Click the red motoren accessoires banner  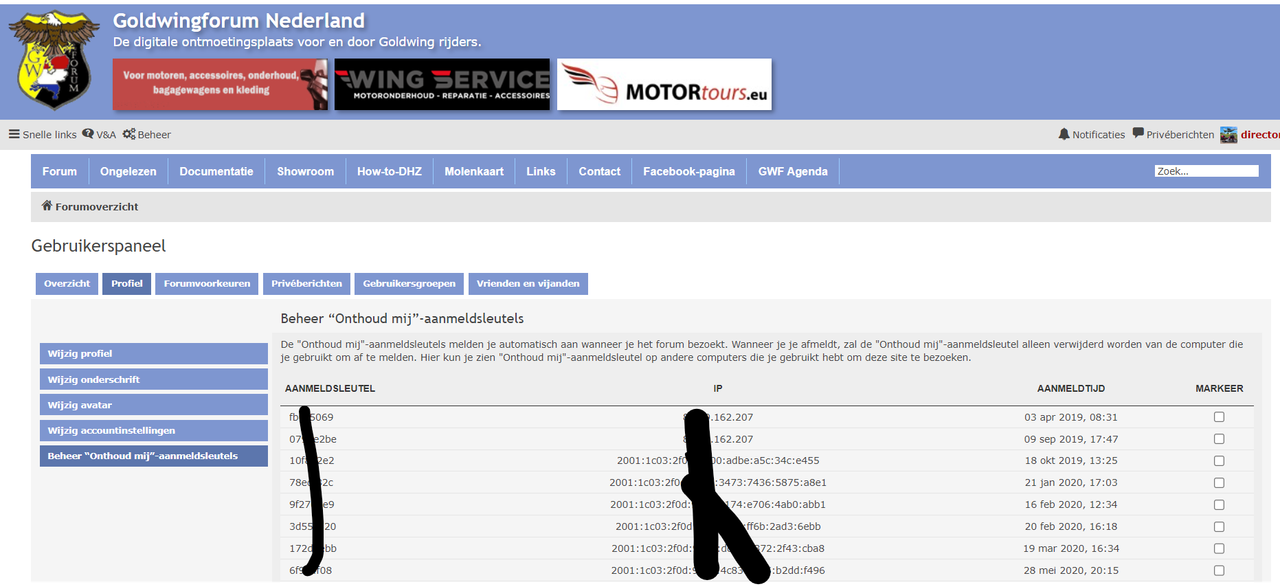220,84
